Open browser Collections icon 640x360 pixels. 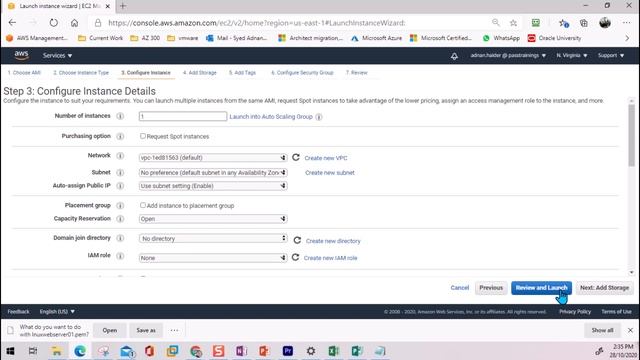tap(584, 23)
